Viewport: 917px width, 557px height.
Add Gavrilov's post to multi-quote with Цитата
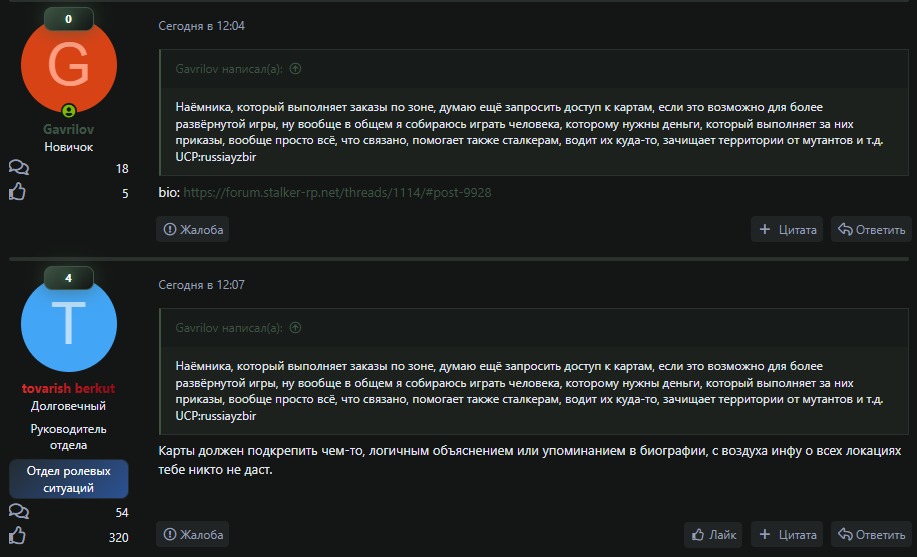(787, 229)
